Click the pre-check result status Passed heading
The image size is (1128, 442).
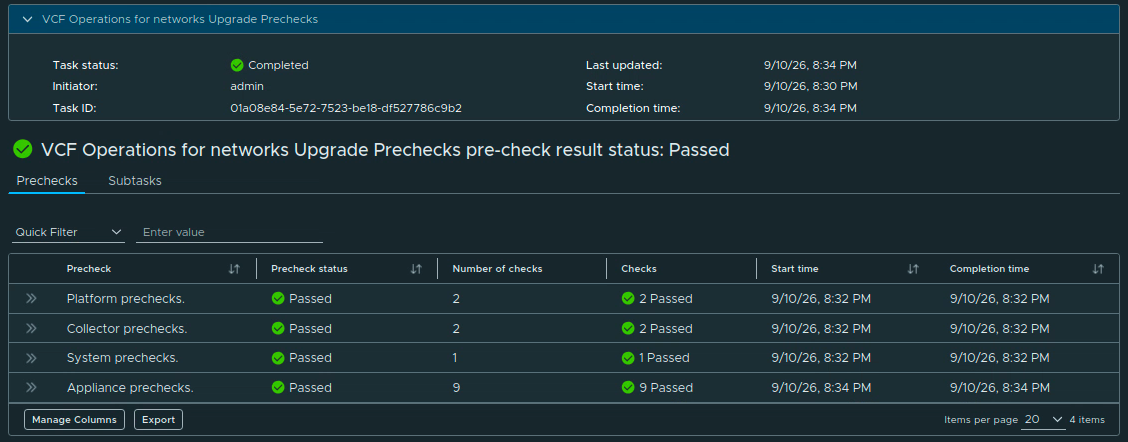386,150
